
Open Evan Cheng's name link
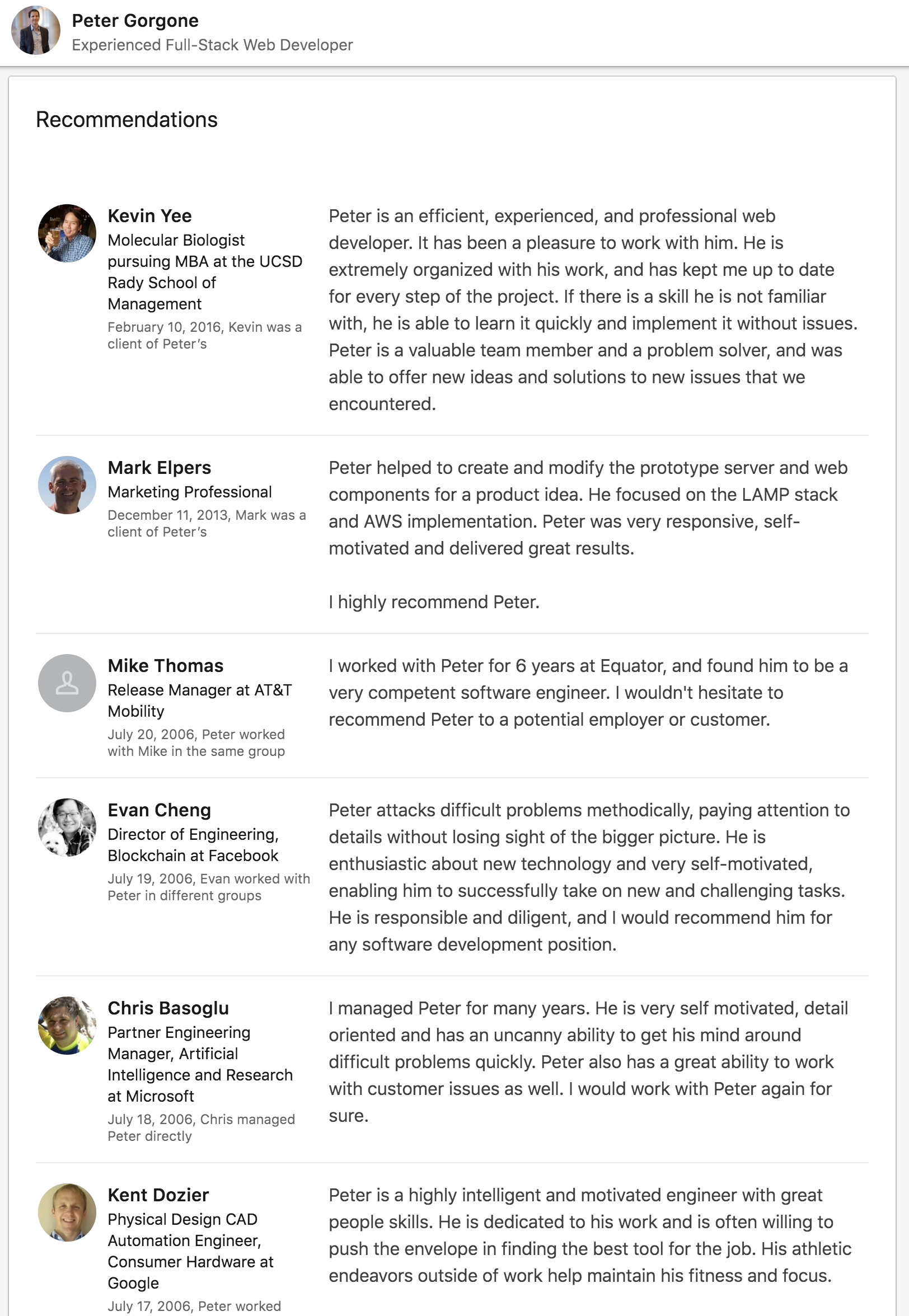pos(160,810)
